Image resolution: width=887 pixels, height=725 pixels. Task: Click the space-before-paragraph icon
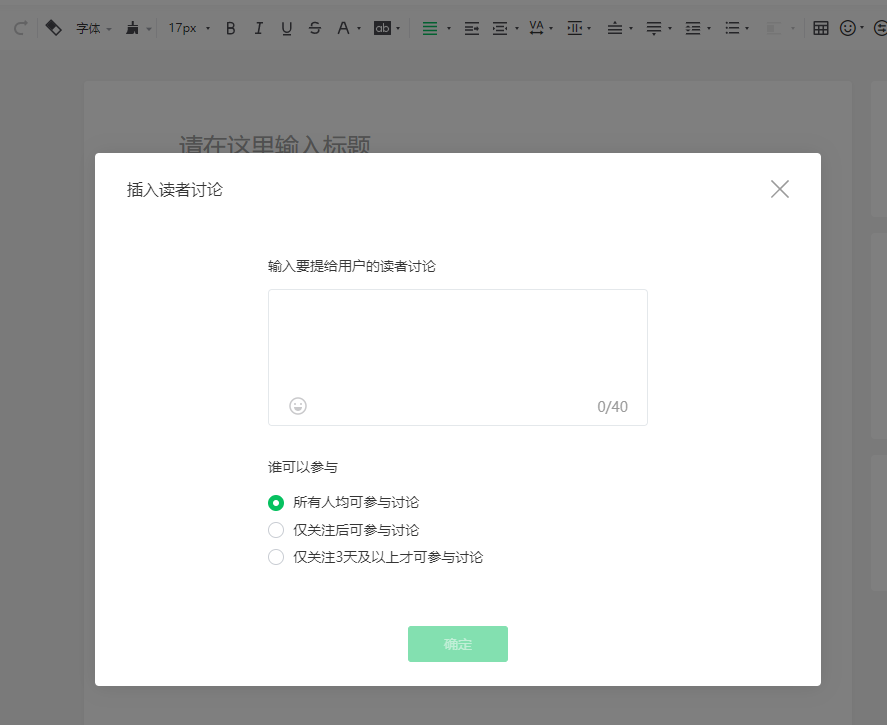pyautogui.click(x=615, y=28)
